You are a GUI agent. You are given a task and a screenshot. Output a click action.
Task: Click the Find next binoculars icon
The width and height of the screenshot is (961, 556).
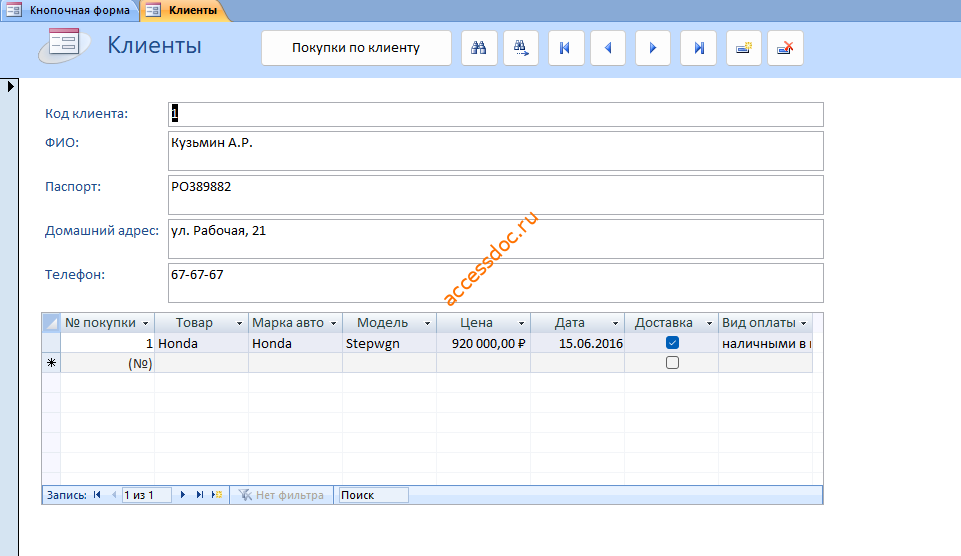pyautogui.click(x=521, y=48)
